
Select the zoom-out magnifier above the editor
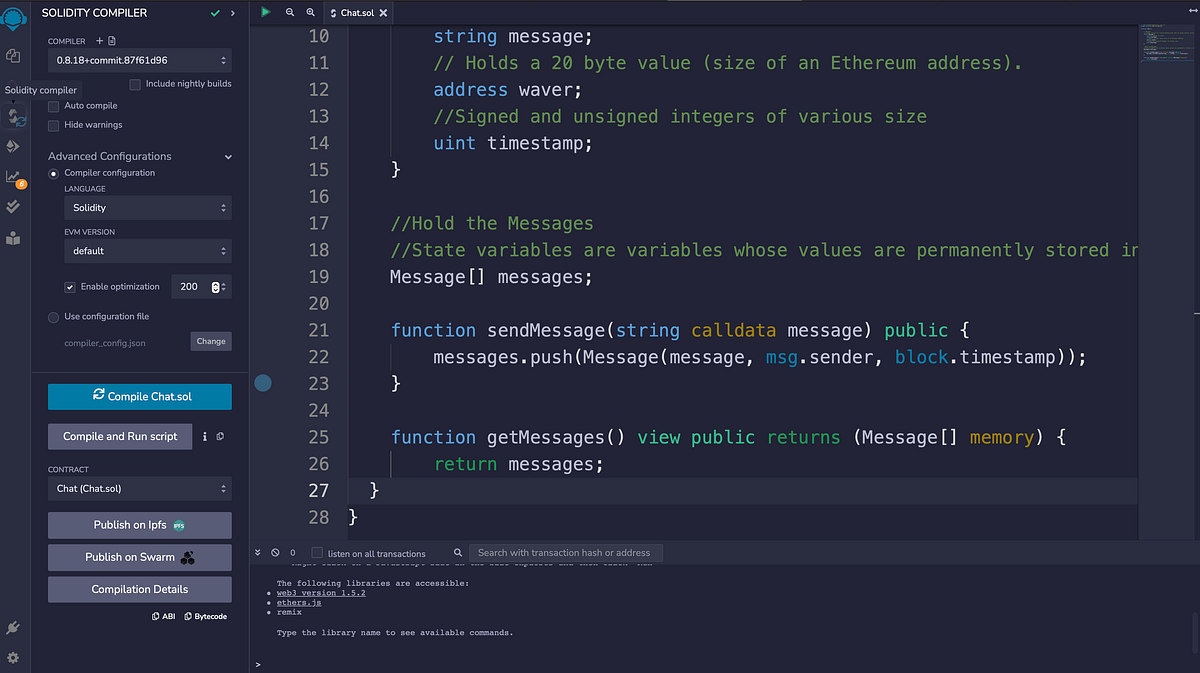coord(289,12)
